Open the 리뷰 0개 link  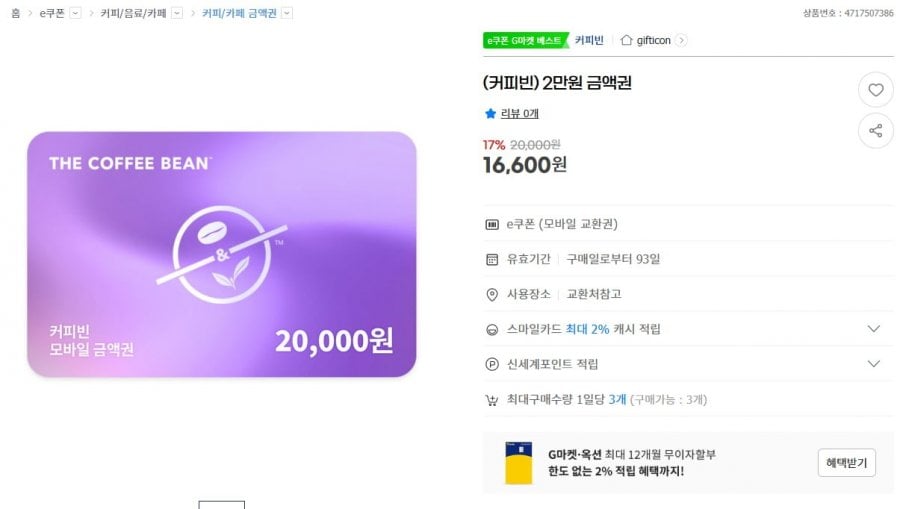click(x=519, y=114)
